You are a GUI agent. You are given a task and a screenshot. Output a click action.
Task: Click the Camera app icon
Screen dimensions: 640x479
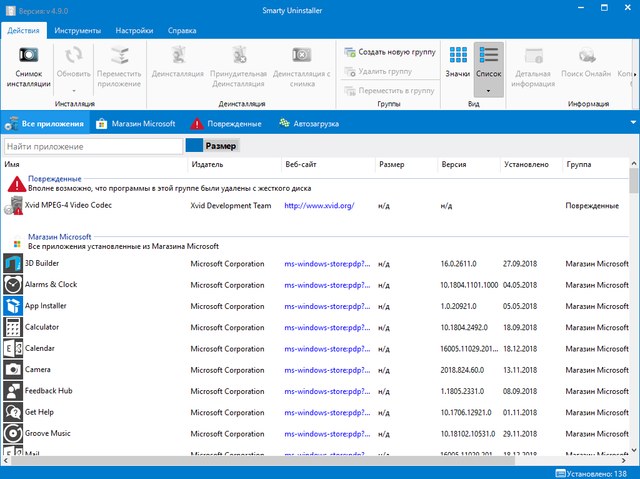coord(13,369)
